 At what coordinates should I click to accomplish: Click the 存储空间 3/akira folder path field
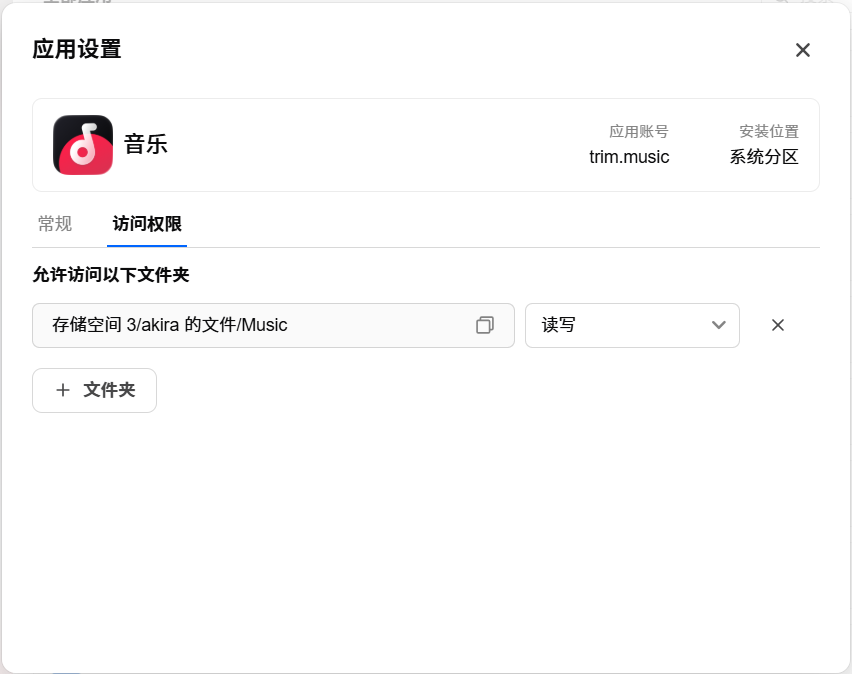[273, 325]
